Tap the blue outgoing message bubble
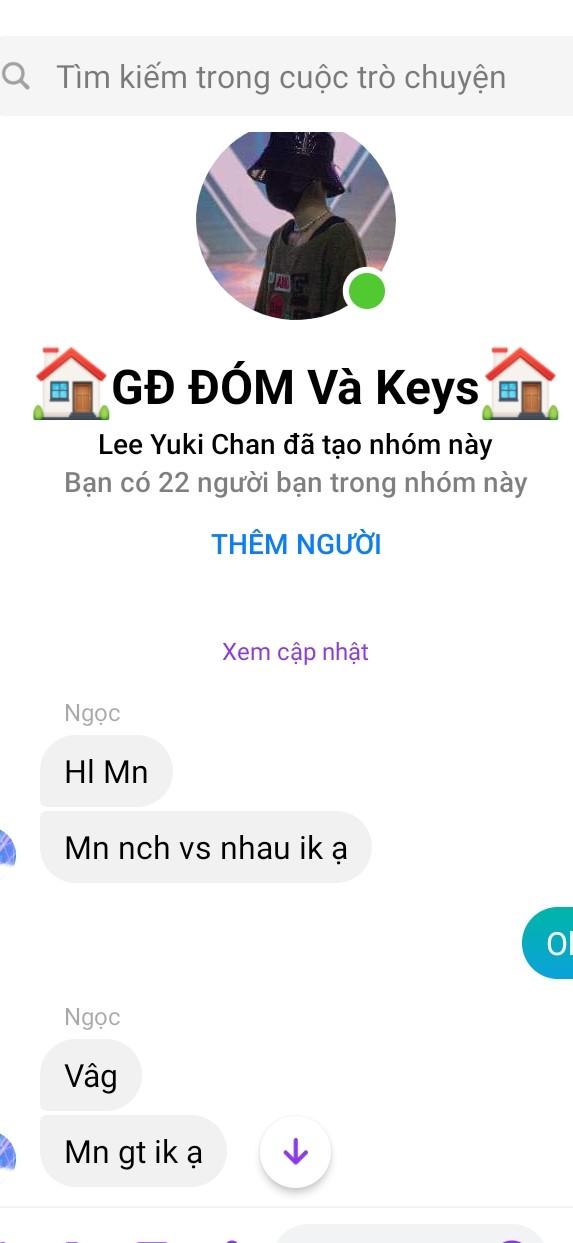Viewport: 573px width, 1243px height. [x=548, y=942]
